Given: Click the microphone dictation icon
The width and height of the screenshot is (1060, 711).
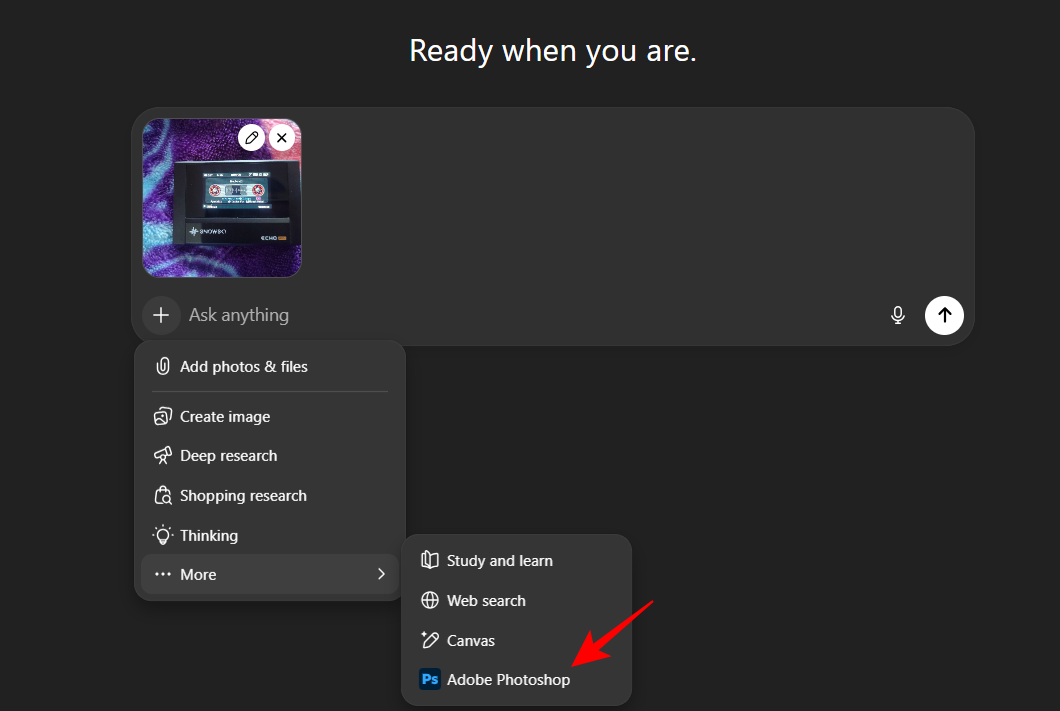Looking at the screenshot, I should 897,315.
